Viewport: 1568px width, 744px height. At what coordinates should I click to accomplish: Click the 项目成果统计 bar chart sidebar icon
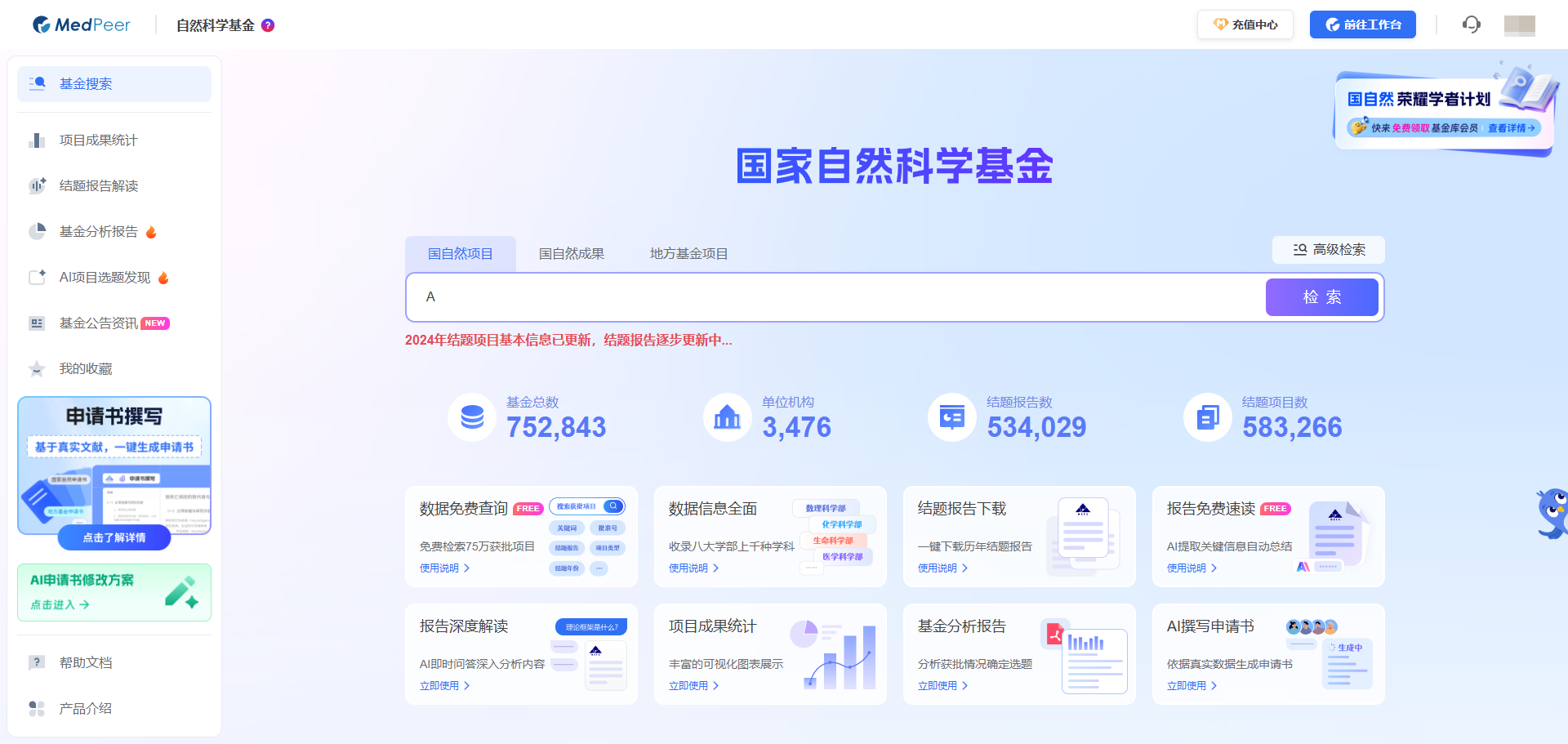pos(38,140)
